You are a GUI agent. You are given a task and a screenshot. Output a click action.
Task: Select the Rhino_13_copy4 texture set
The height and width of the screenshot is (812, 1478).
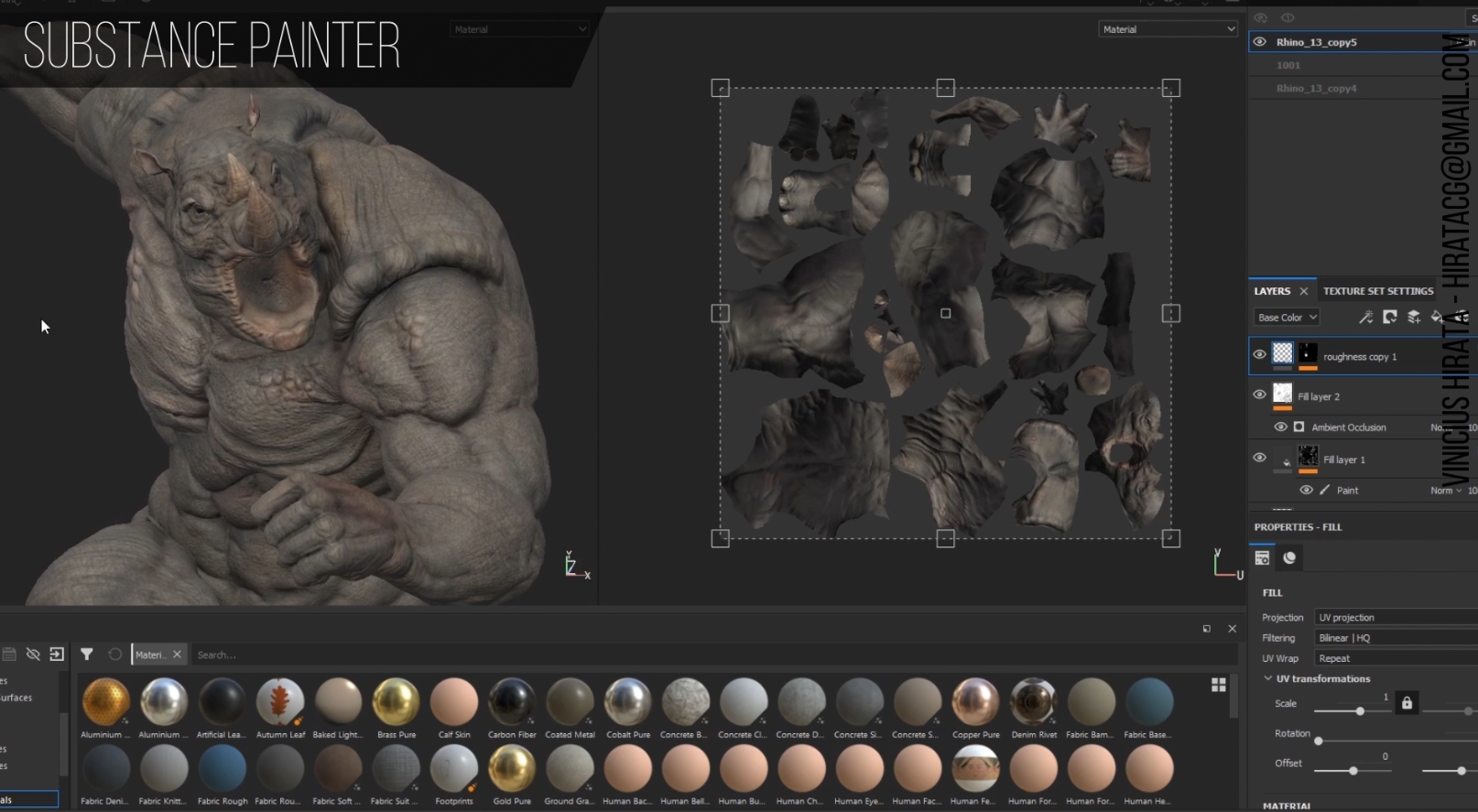click(1317, 88)
